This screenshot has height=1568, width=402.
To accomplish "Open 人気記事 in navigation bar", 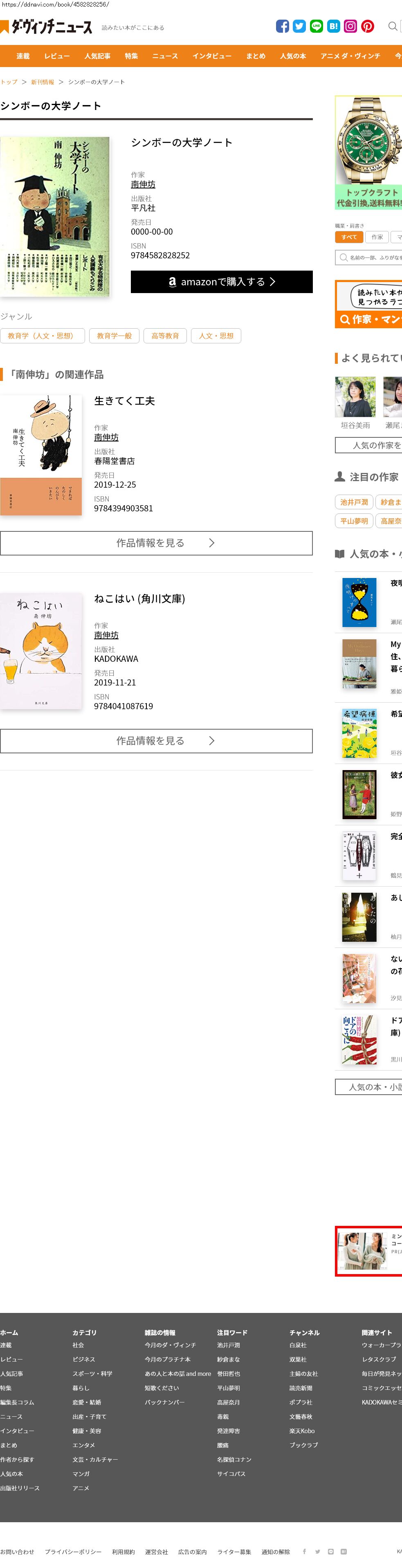I will 97,56.
